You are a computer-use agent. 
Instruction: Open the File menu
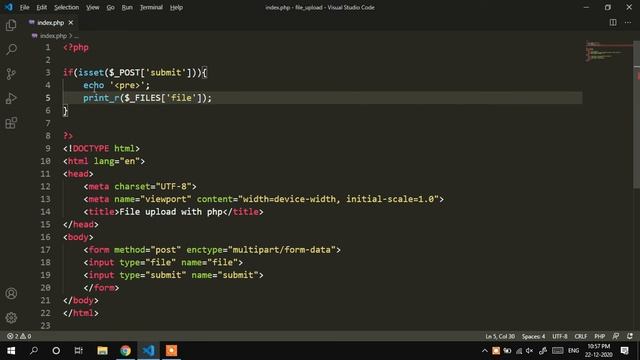24,7
